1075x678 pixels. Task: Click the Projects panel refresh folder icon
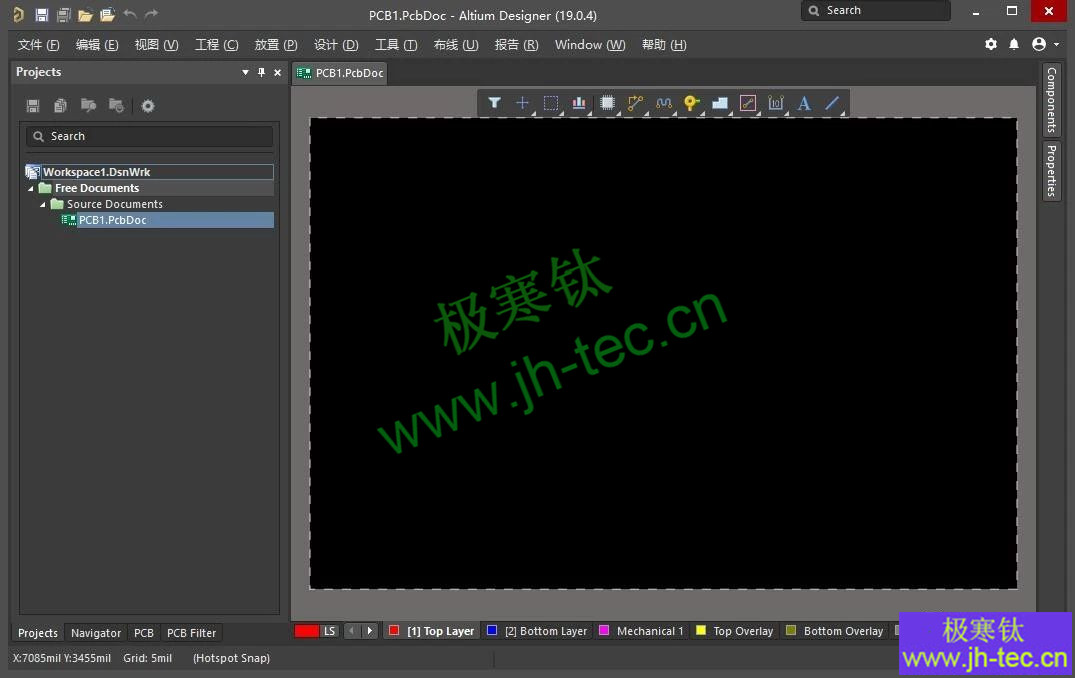[x=117, y=106]
